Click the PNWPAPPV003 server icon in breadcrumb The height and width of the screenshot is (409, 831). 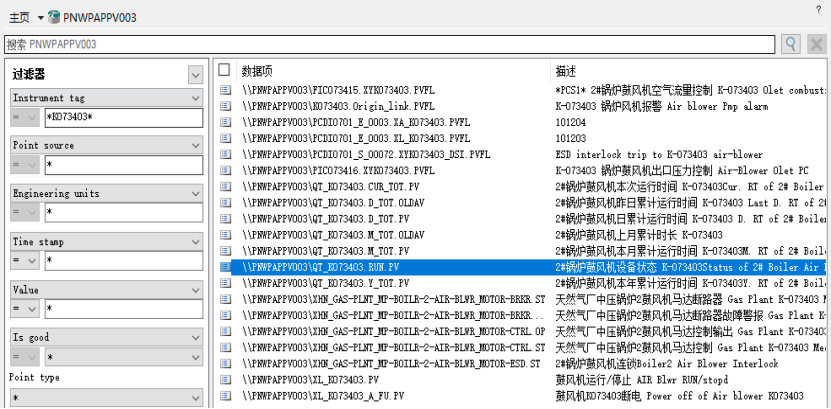pyautogui.click(x=54, y=17)
